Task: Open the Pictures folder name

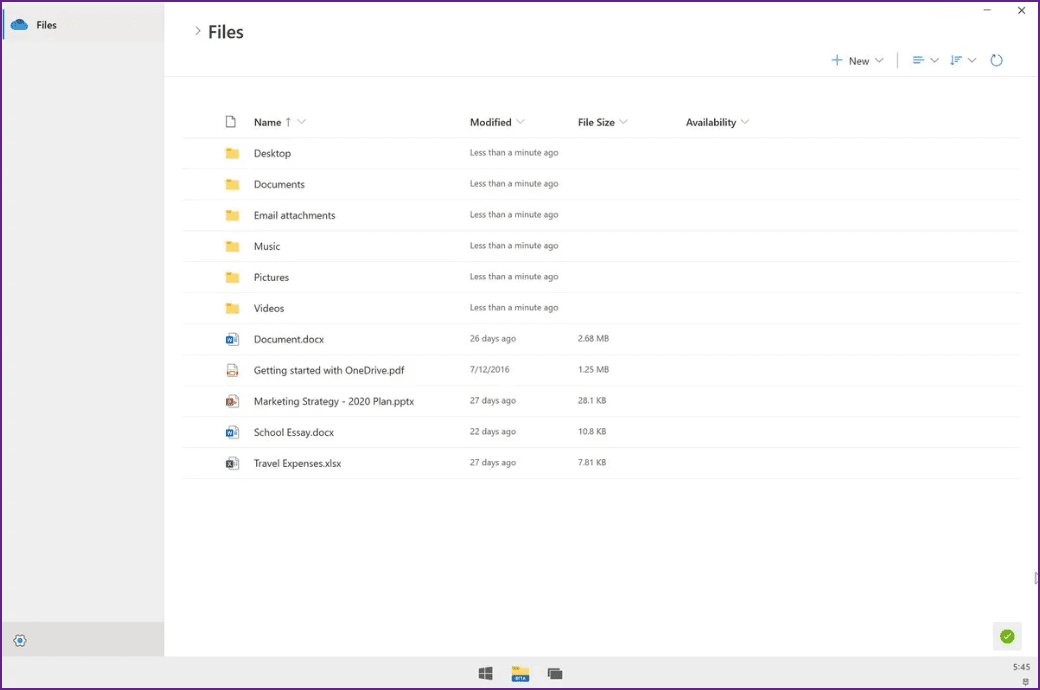Action: click(271, 277)
